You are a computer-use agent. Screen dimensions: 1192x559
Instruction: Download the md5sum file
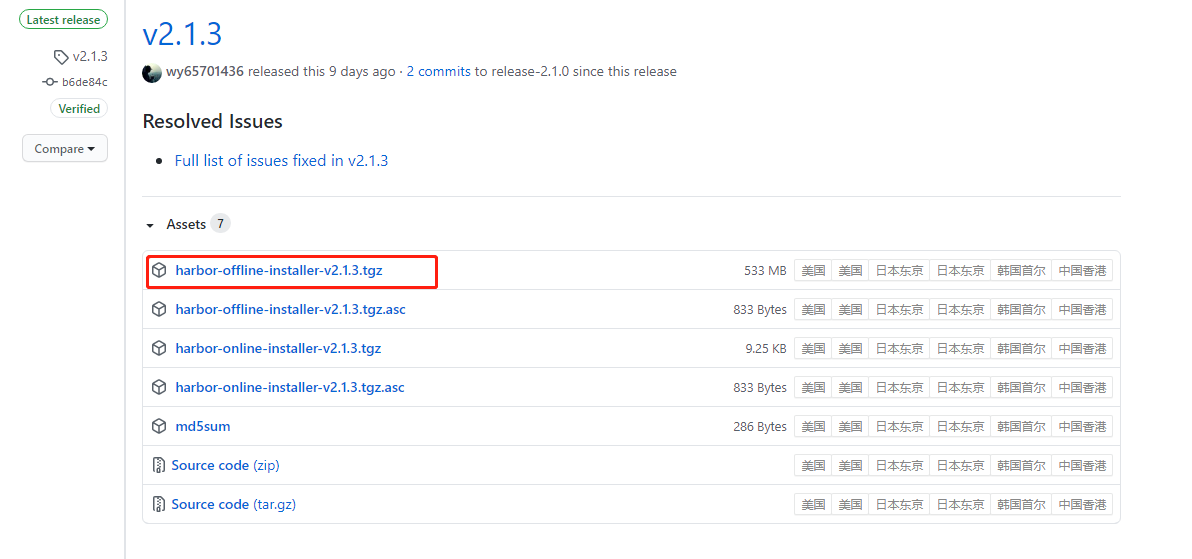coord(203,426)
